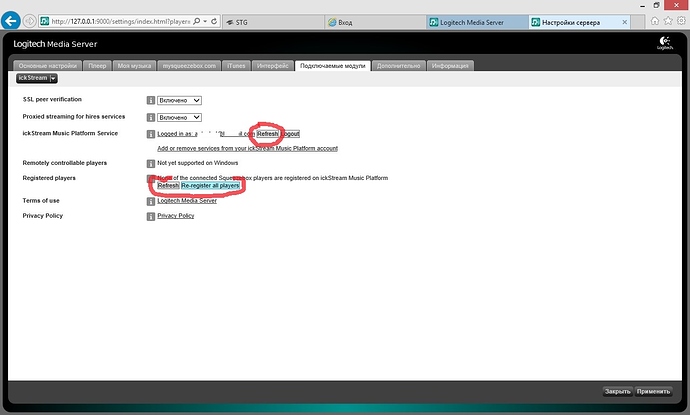Click Refresh next to logged in account
This screenshot has height=415, width=690.
268,134
